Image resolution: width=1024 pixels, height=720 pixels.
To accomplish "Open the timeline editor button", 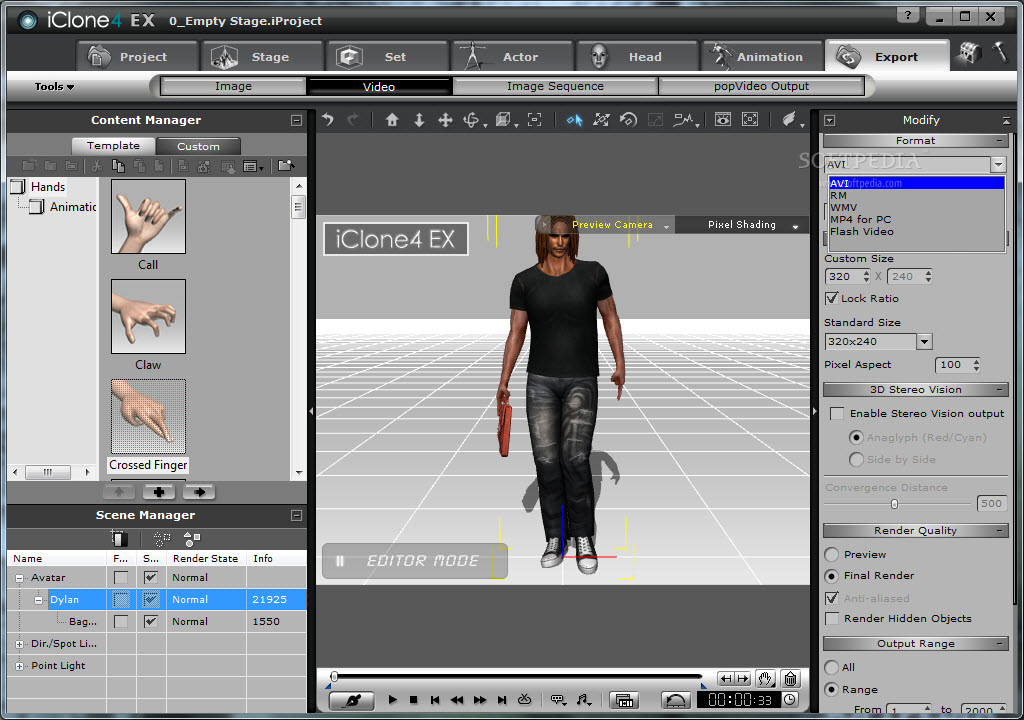I will click(x=624, y=700).
